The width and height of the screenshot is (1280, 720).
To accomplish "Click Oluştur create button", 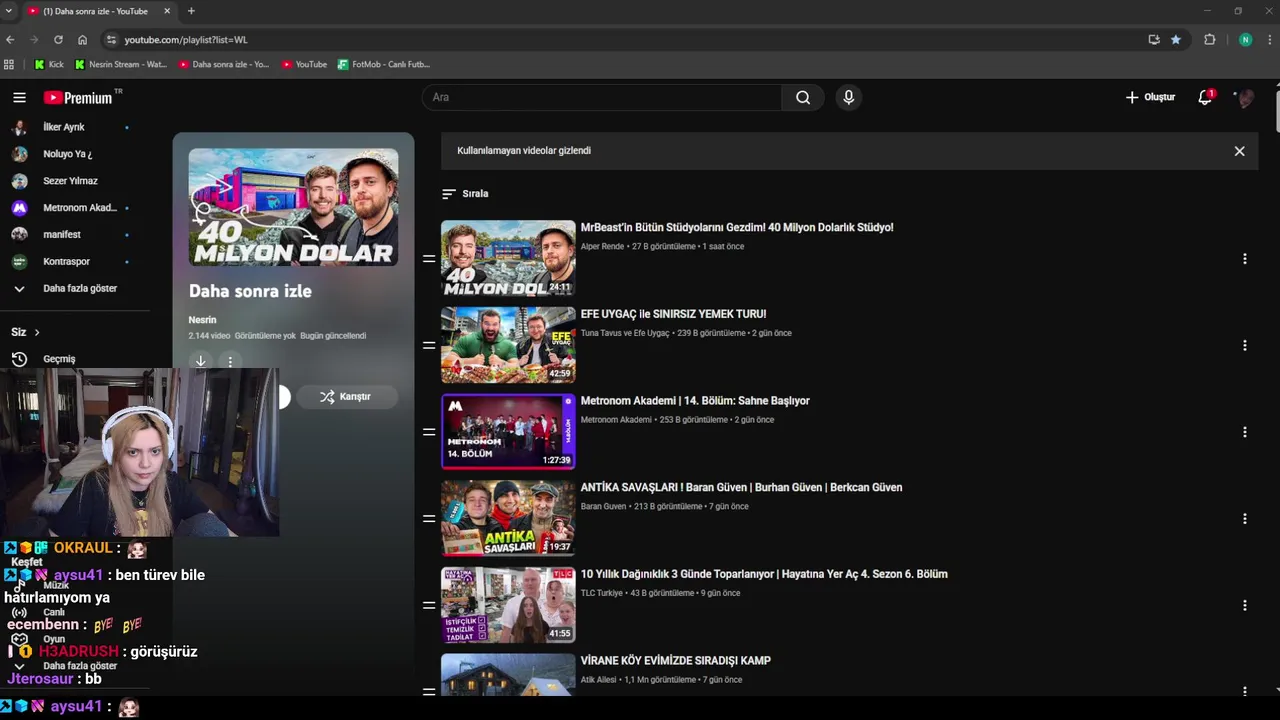I will point(1150,97).
